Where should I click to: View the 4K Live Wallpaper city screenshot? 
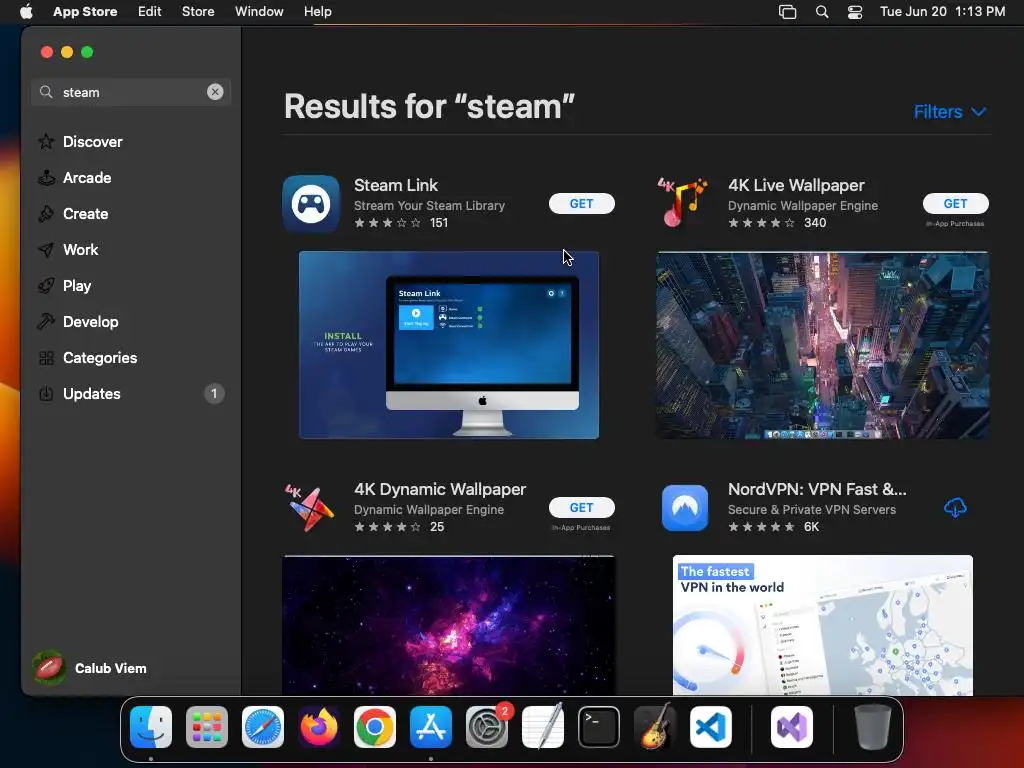click(x=822, y=345)
